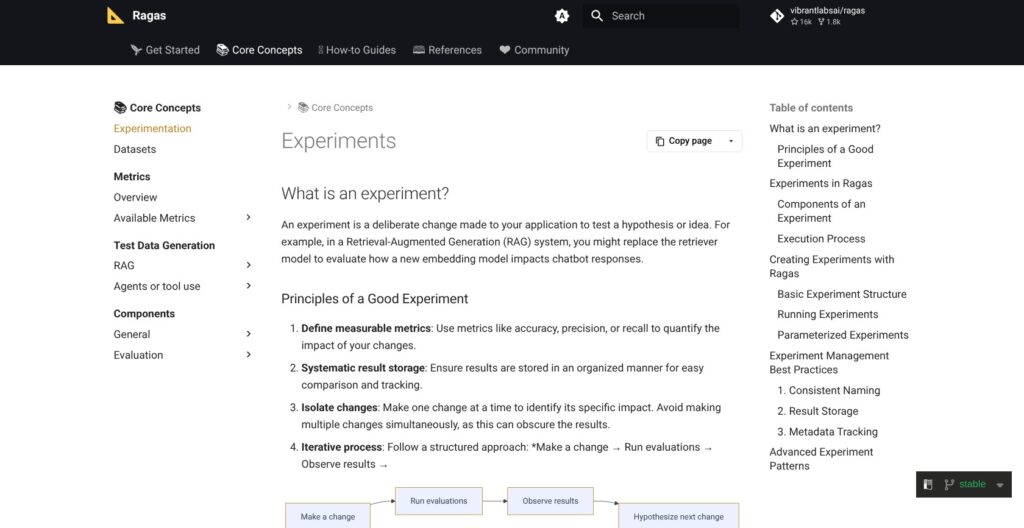Click the book icon in version widget
The height and width of the screenshot is (528, 1024).
[x=928, y=484]
